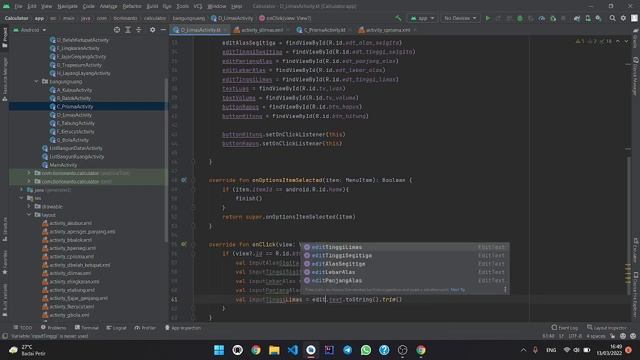Viewport: 640px width, 360px height.
Task: Open project panel options gear
Action: tap(152, 30)
